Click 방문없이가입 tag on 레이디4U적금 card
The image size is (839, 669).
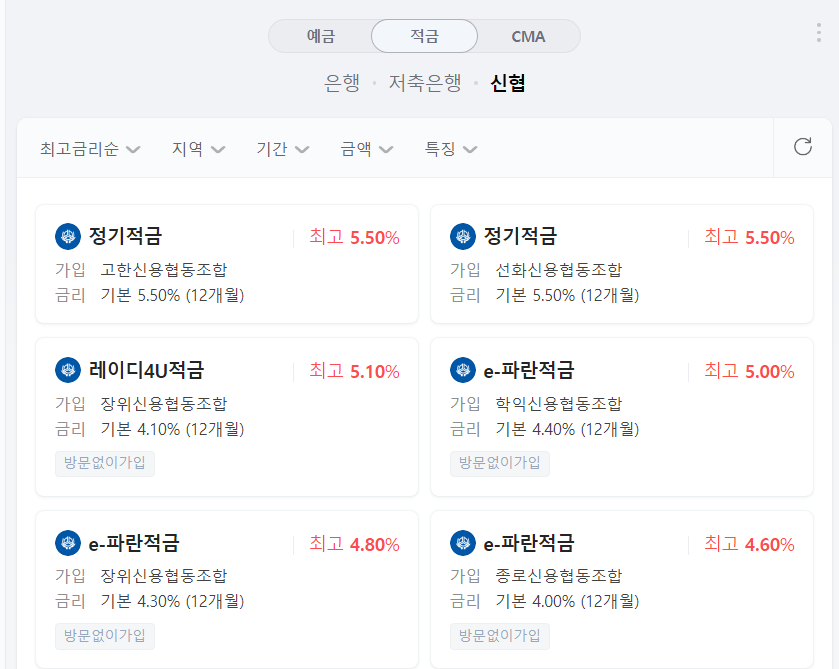pyautogui.click(x=105, y=463)
